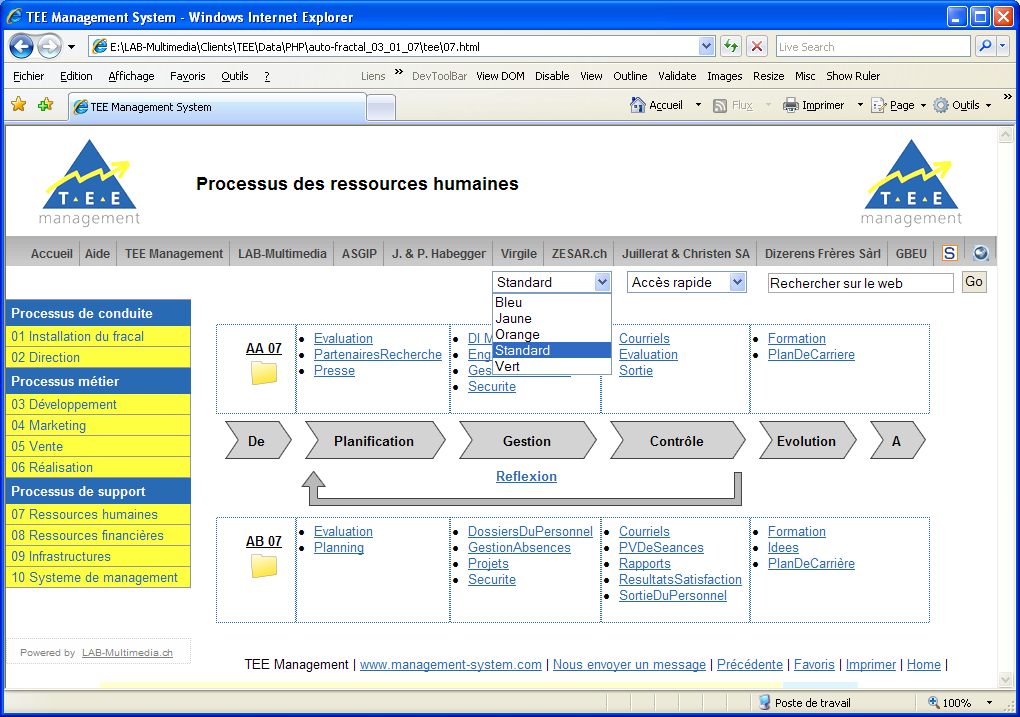This screenshot has height=717, width=1020.
Task: Click the Go search button
Action: pos(974,282)
